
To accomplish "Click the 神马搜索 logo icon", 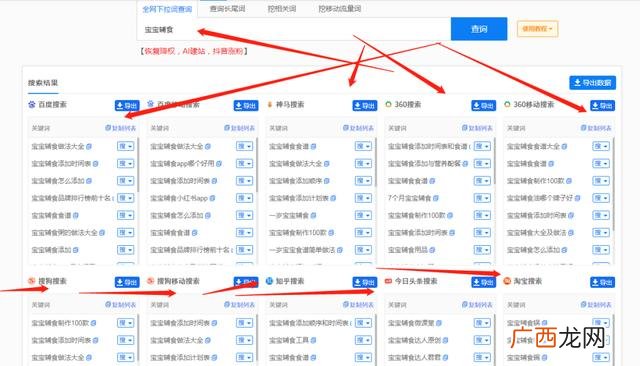I will [x=269, y=105].
